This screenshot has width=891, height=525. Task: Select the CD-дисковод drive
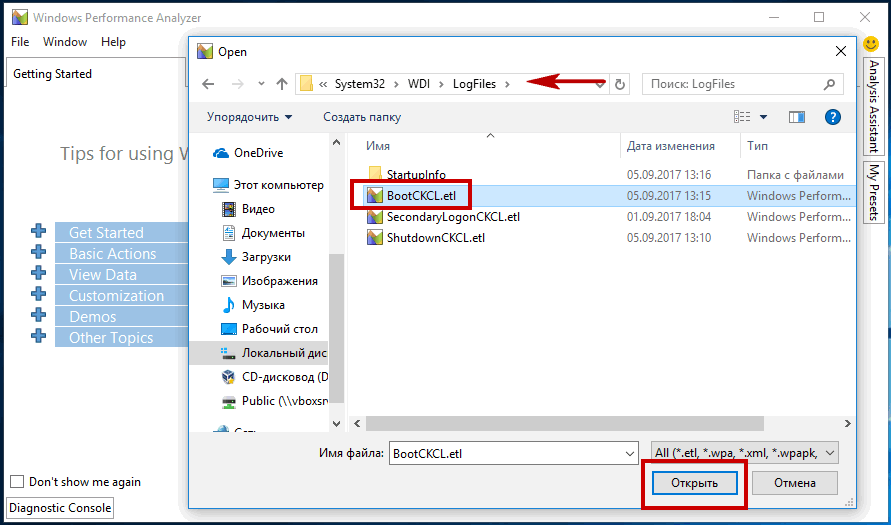click(x=274, y=377)
